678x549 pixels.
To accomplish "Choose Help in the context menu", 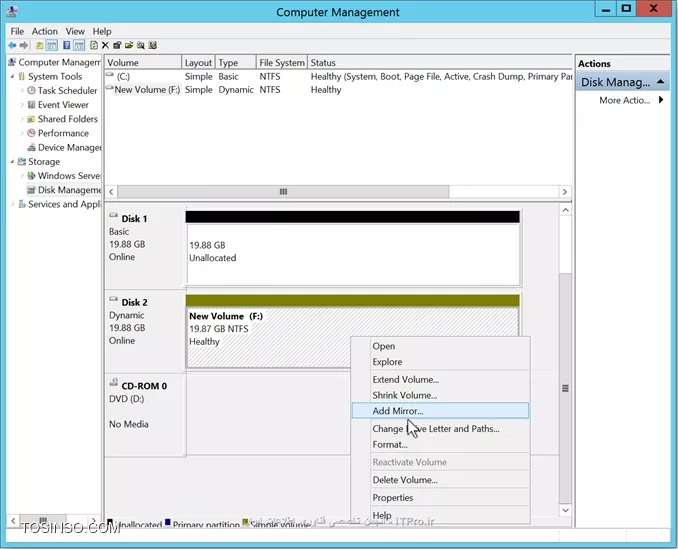I will pyautogui.click(x=440, y=515).
